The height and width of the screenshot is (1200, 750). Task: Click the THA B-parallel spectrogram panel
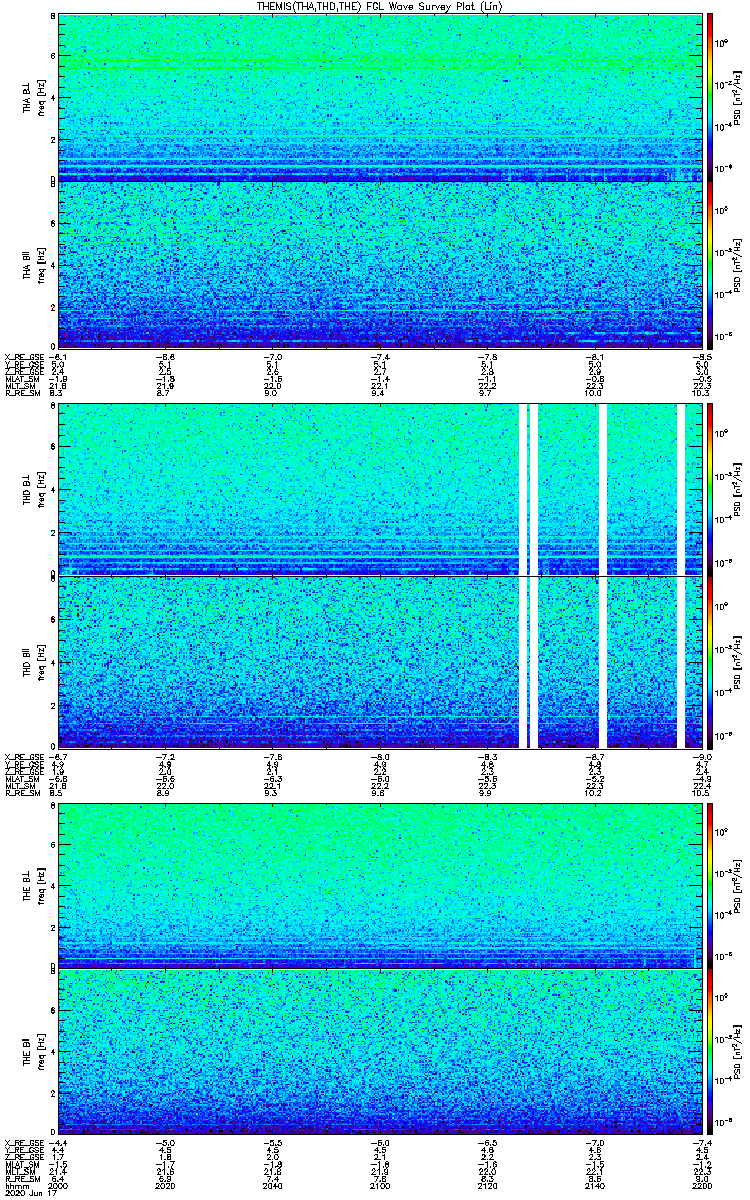[378, 264]
